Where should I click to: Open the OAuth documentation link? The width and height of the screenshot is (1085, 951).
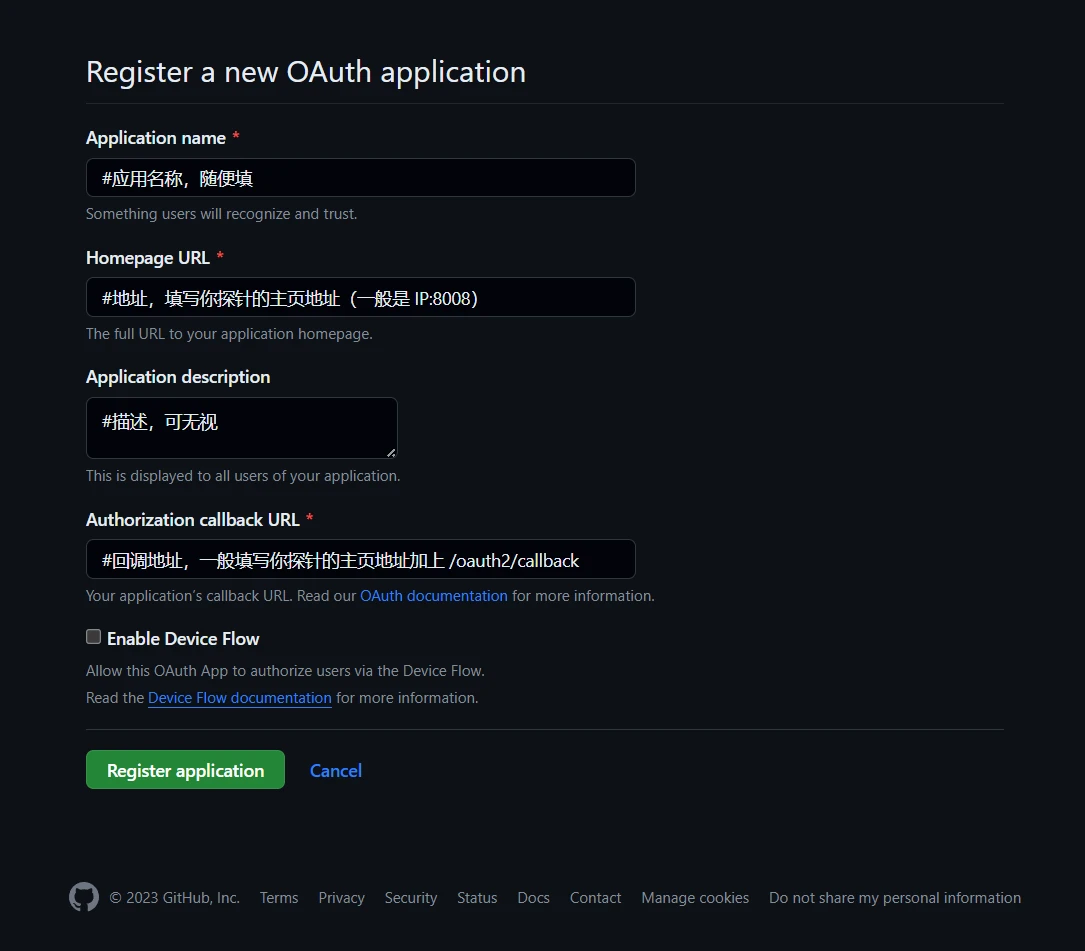pos(434,596)
